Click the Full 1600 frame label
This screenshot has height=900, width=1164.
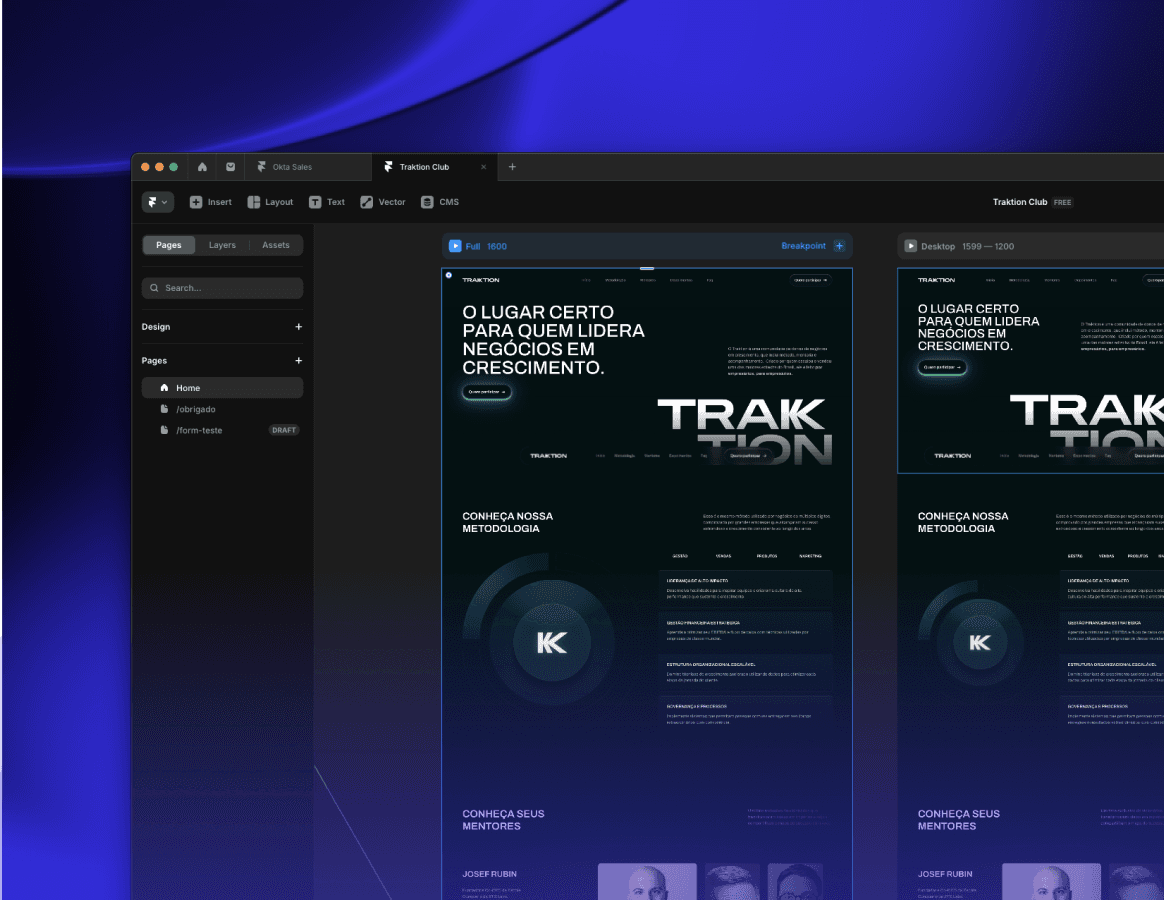coord(486,247)
